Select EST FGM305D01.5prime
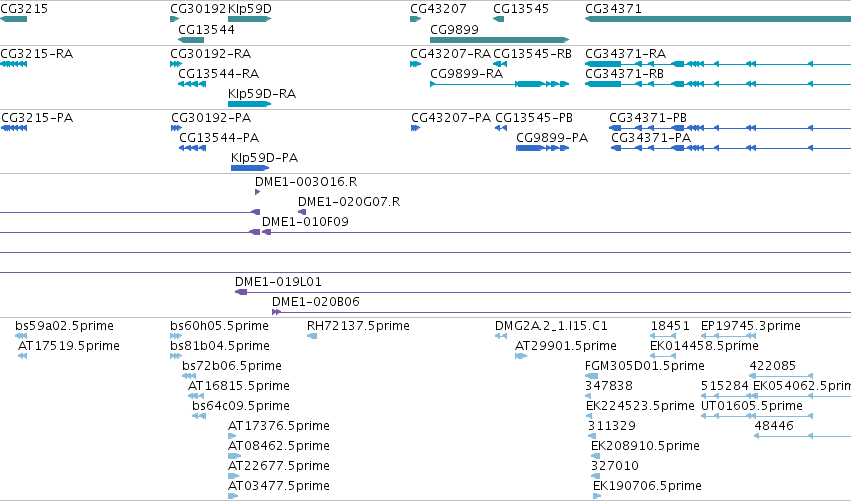This screenshot has width=851, height=501. 645,366
